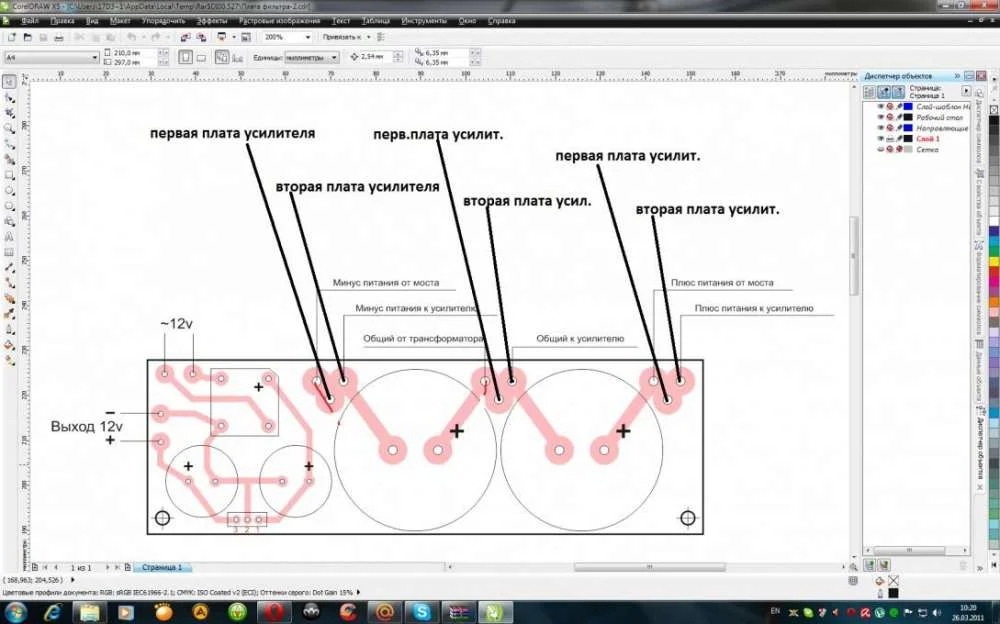Screen dimensions: 1000x624
Task: Open Application launcher dropdown arrow
Action: [x=233, y=38]
